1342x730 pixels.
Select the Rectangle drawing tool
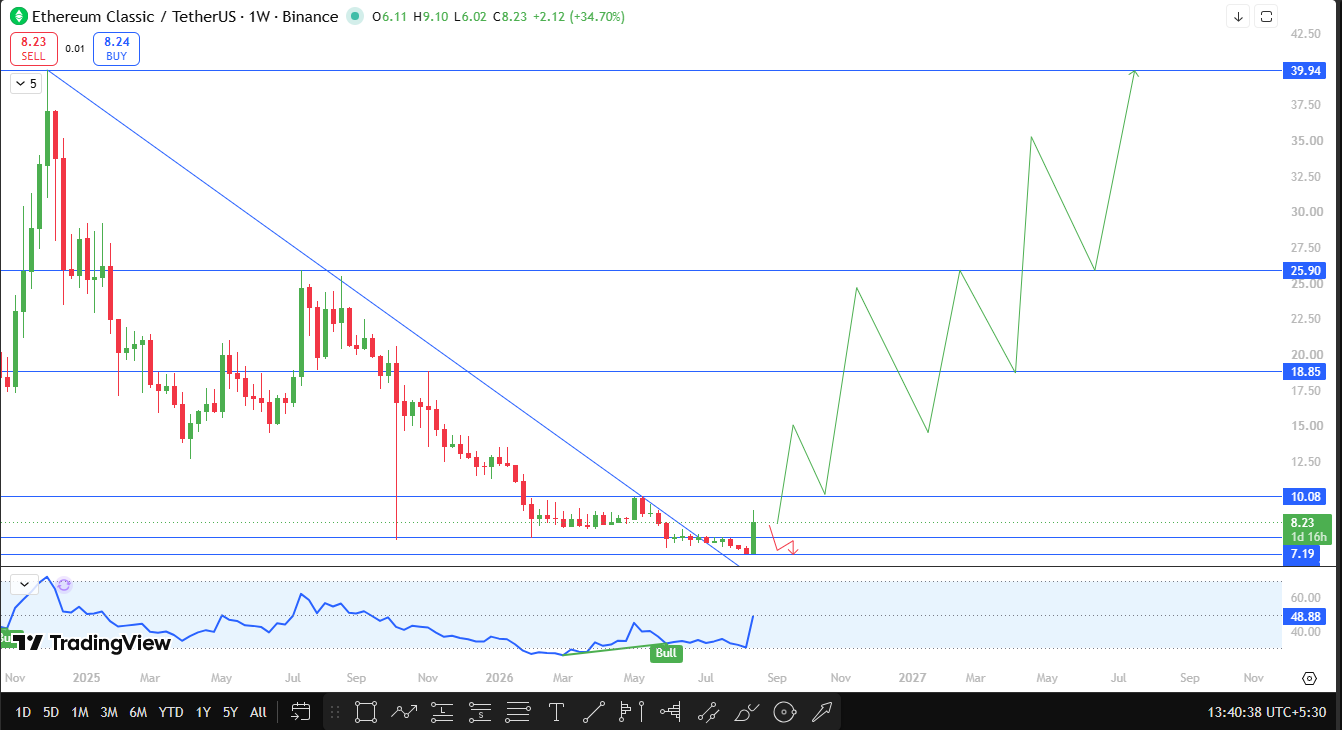[365, 712]
